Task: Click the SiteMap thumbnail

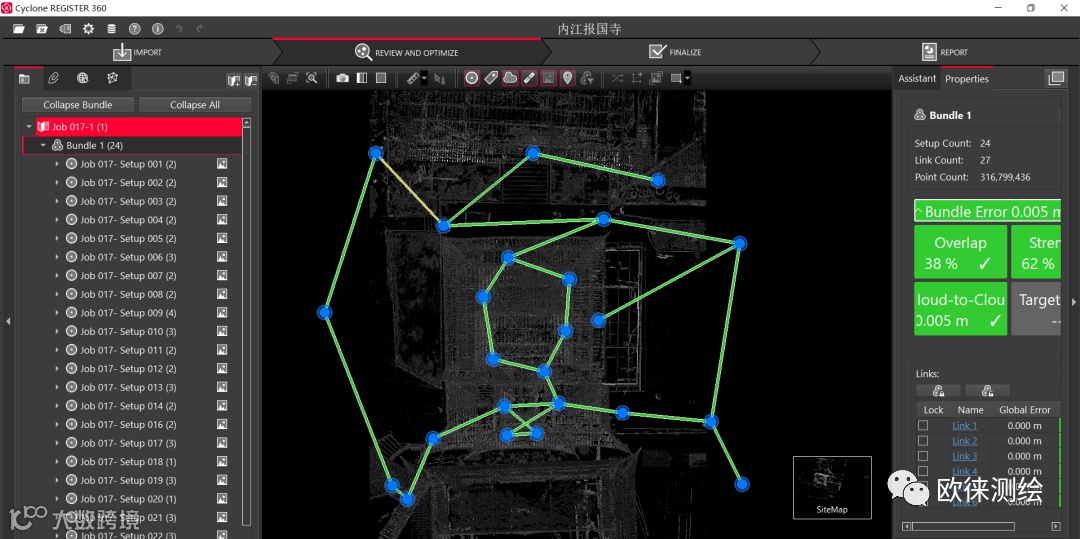Action: click(832, 487)
